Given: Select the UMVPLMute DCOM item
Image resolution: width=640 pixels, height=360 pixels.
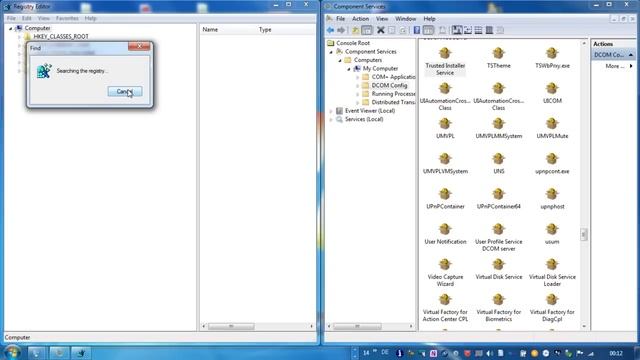Looking at the screenshot, I should [x=552, y=128].
